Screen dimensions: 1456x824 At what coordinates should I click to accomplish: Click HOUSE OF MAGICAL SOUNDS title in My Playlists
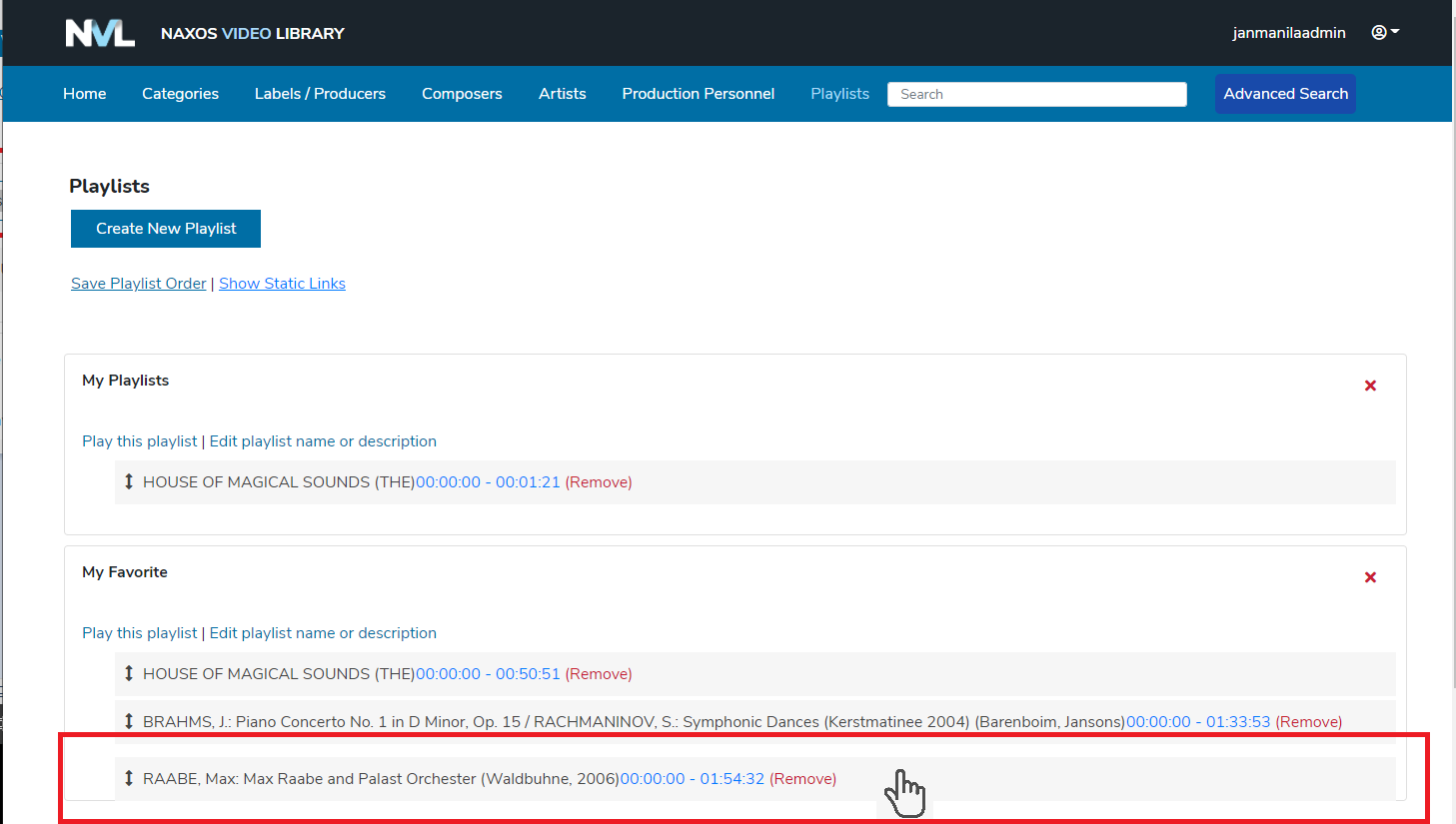tap(279, 482)
